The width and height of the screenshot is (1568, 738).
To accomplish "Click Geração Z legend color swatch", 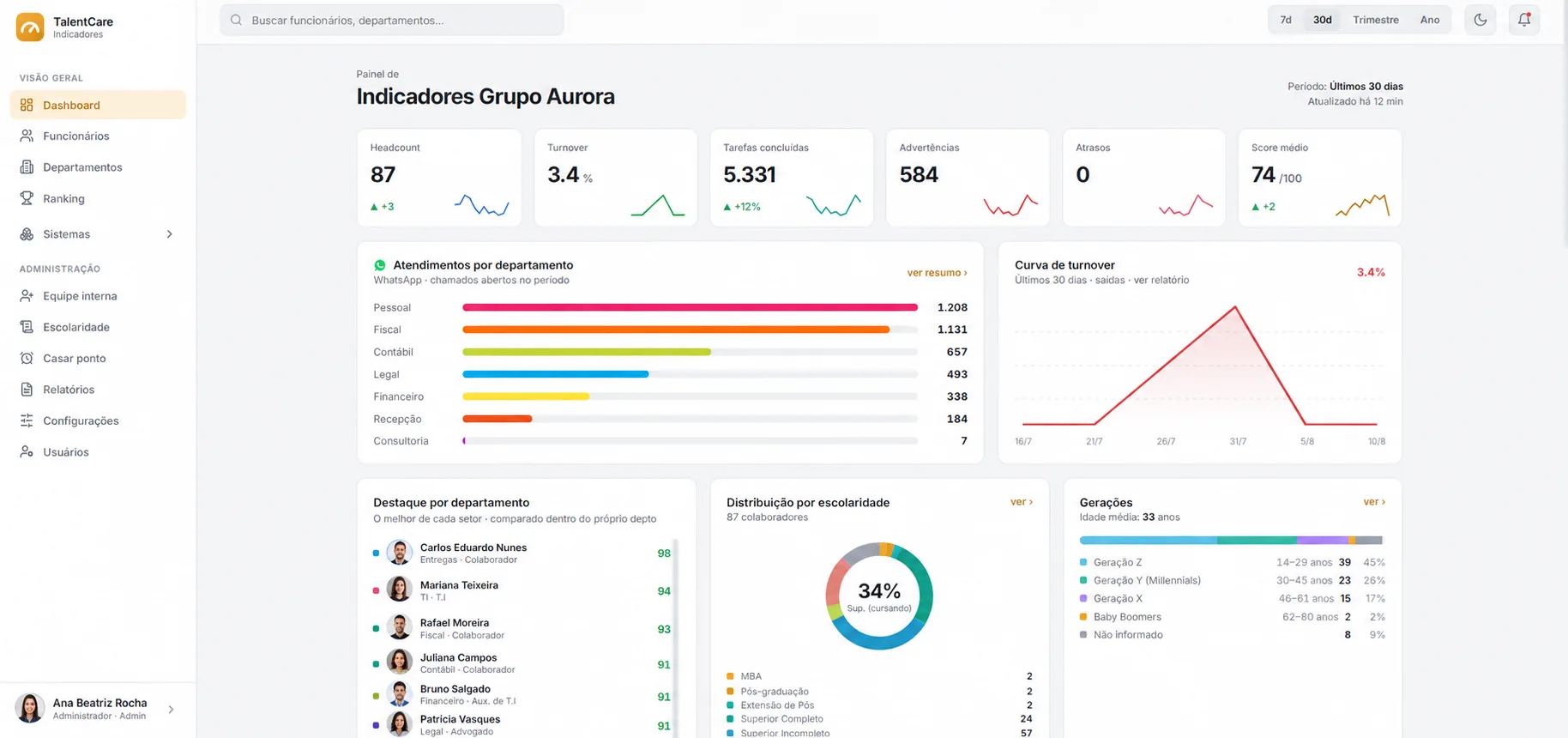I will [x=1083, y=563].
